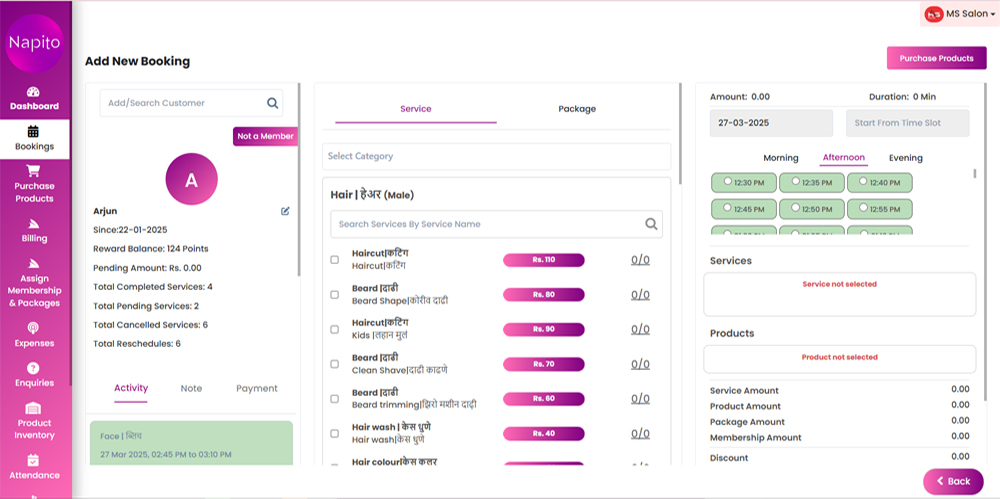The width and height of the screenshot is (1000, 499).
Task: Expand the Select Category dropdown
Action: pos(496,156)
